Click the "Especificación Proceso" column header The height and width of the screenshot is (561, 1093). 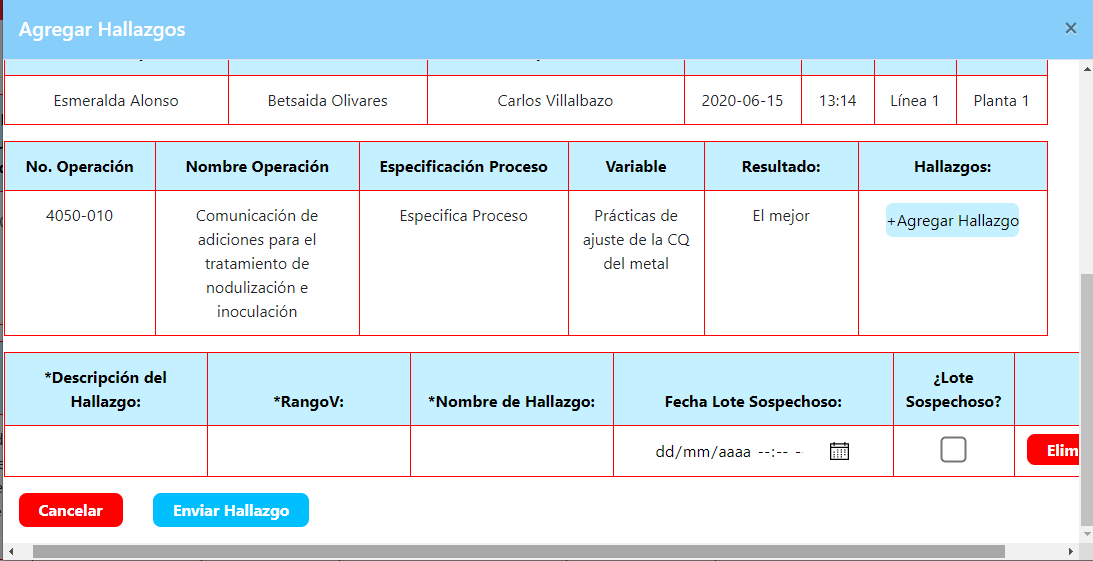click(464, 167)
